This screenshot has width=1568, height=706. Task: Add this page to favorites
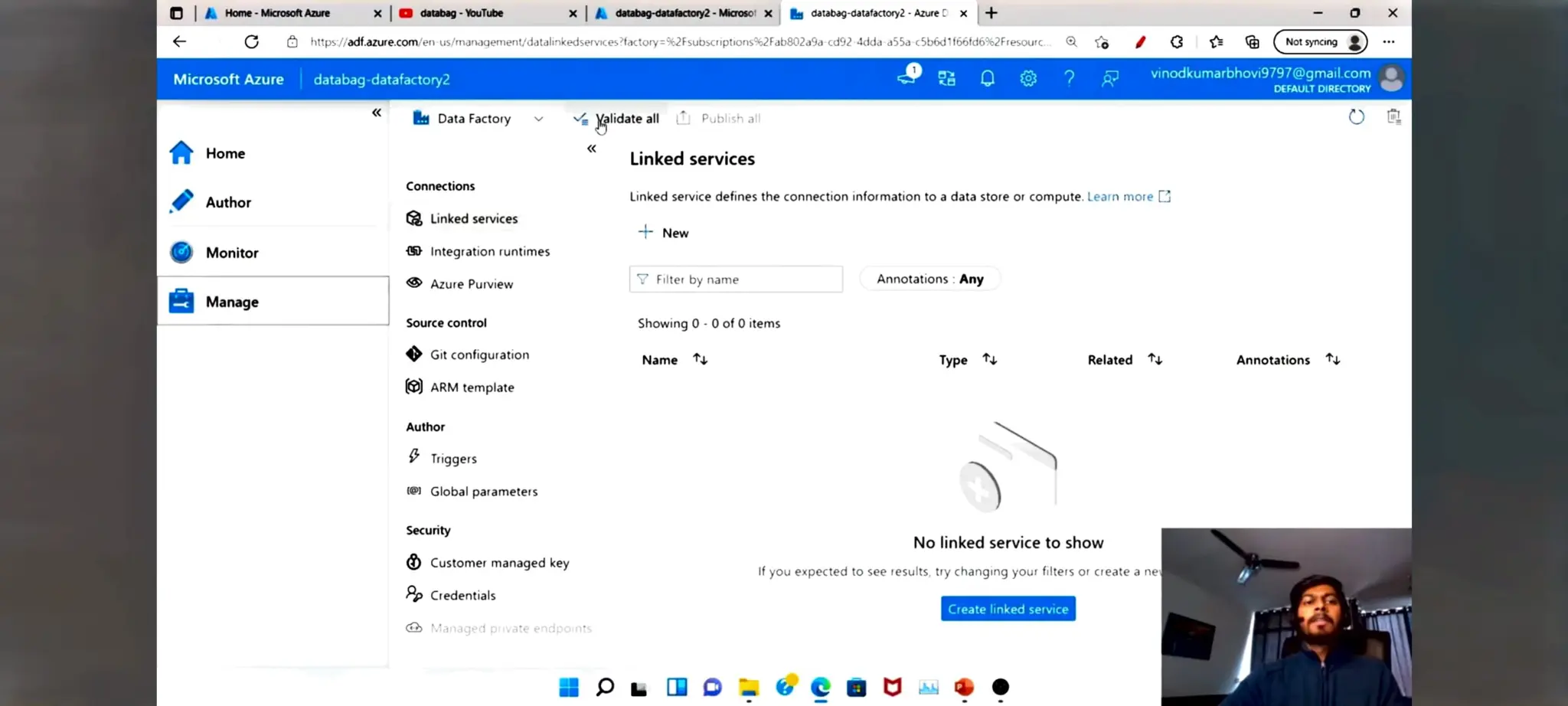1102,42
